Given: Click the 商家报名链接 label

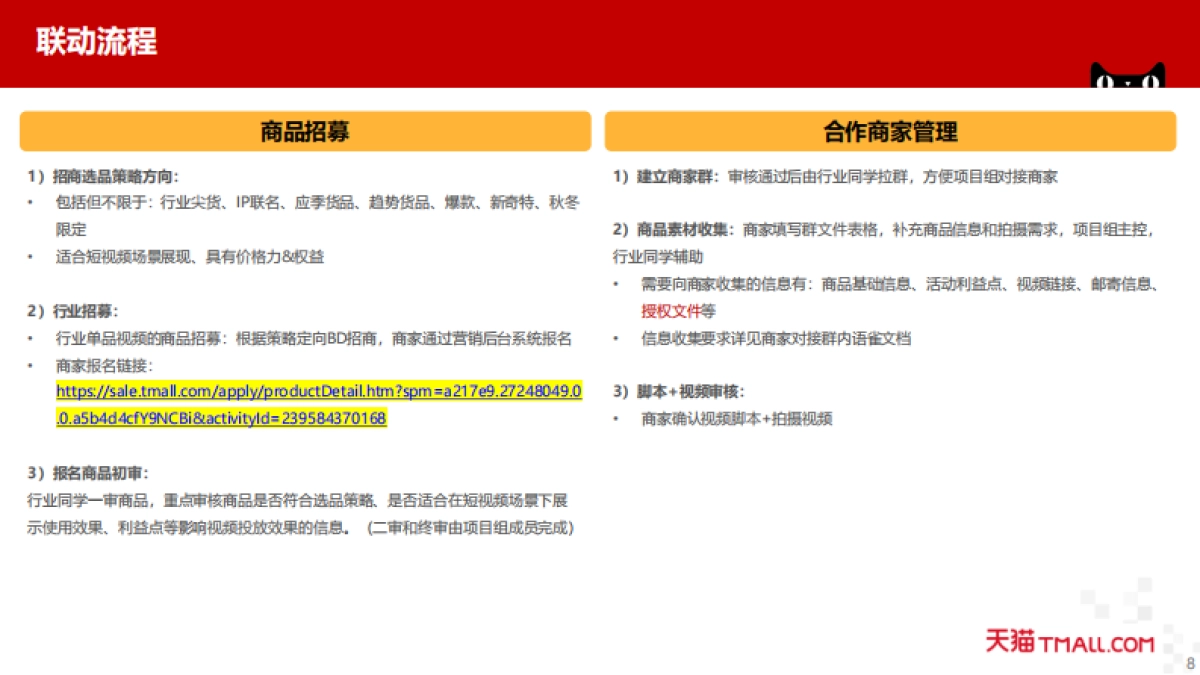Looking at the screenshot, I should (105, 365).
